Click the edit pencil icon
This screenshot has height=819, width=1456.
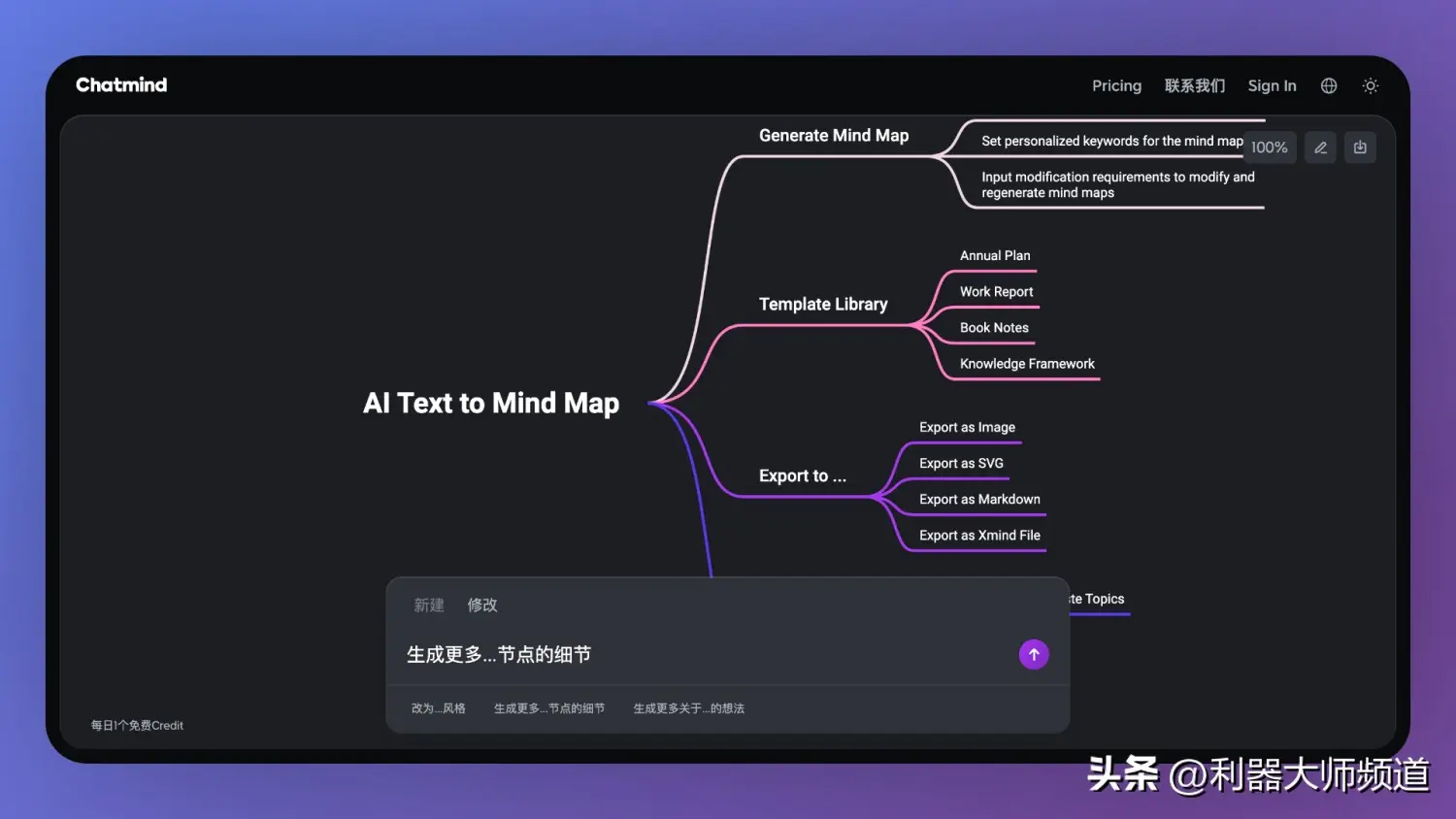pyautogui.click(x=1320, y=147)
